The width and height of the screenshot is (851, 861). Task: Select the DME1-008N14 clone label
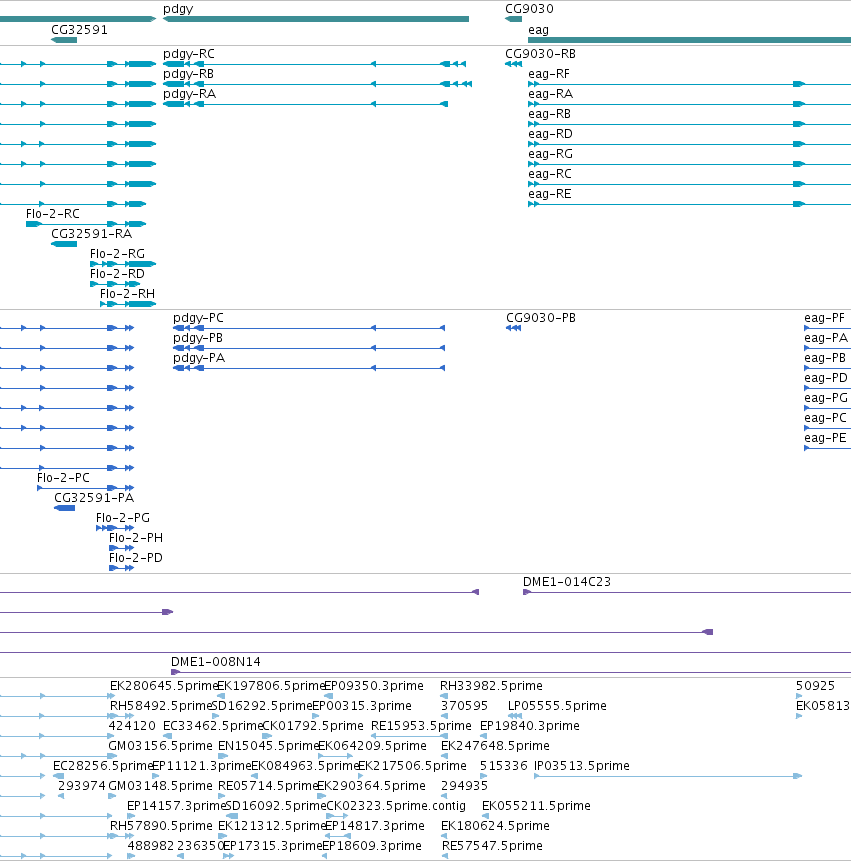(216, 662)
